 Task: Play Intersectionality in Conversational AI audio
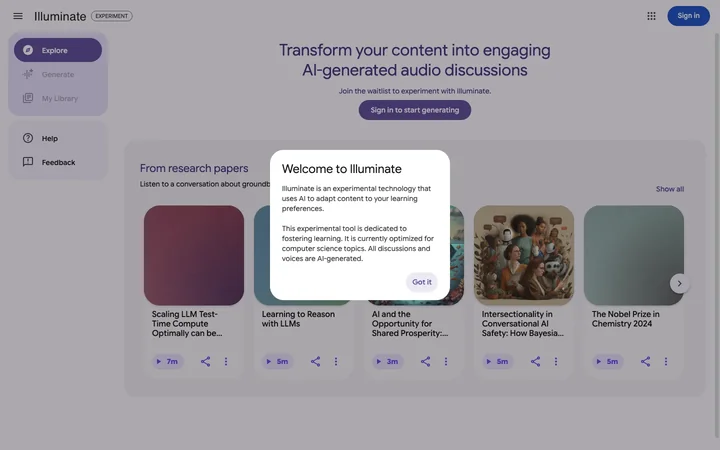click(x=497, y=361)
